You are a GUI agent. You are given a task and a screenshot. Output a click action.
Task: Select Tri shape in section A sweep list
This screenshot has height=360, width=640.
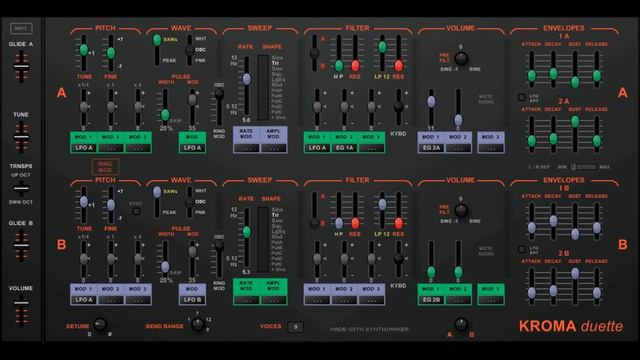(275, 63)
